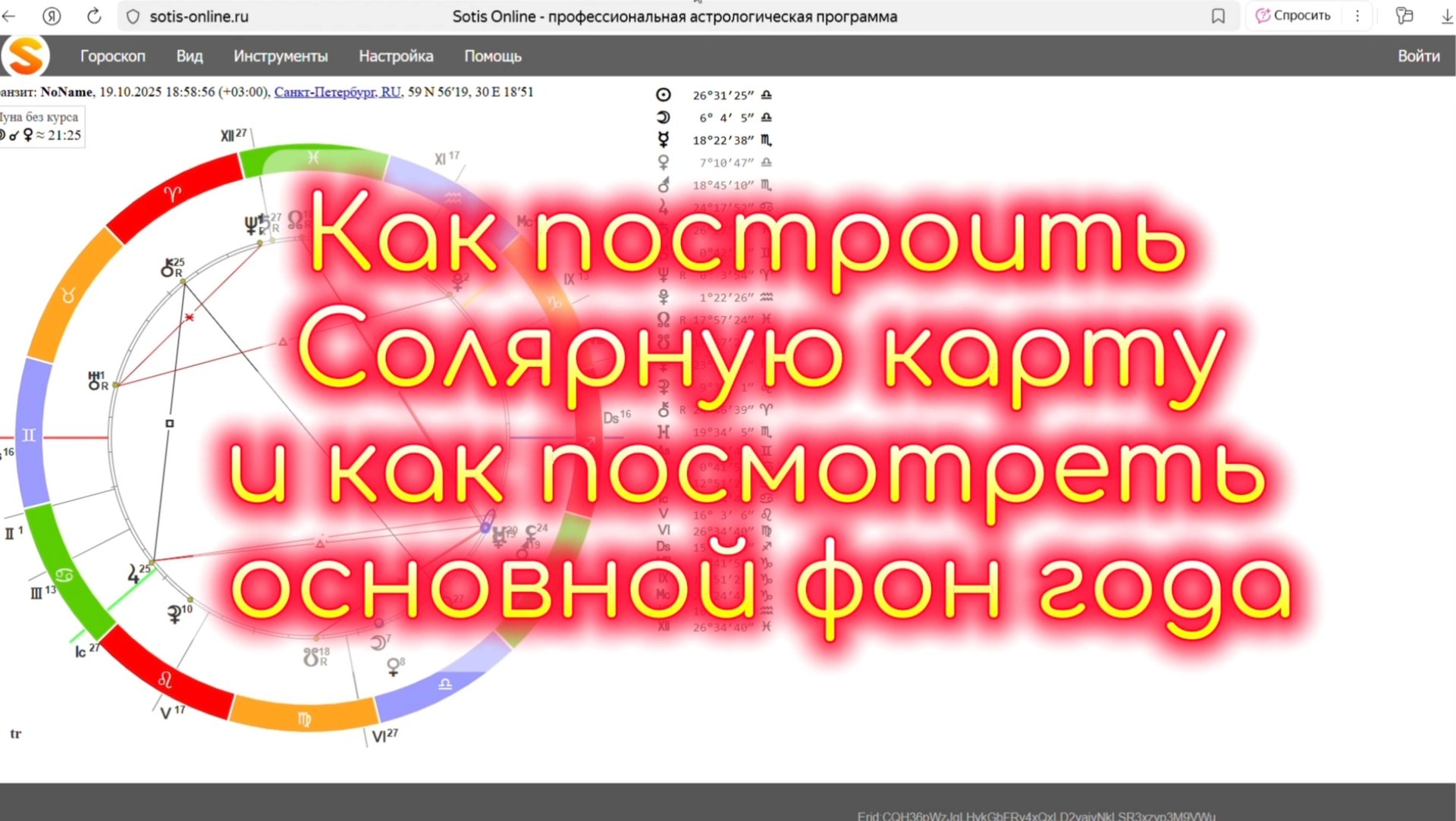Open the Инструменты menu
Image resolution: width=1456 pixels, height=821 pixels.
[x=281, y=56]
